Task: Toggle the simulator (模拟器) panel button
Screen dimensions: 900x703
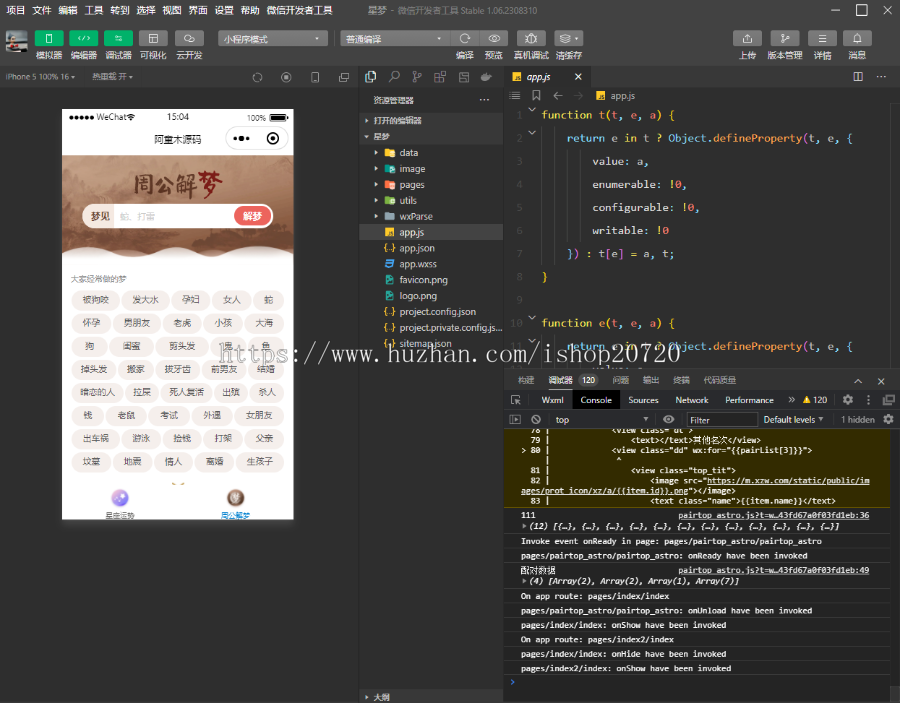Action: pyautogui.click(x=49, y=38)
